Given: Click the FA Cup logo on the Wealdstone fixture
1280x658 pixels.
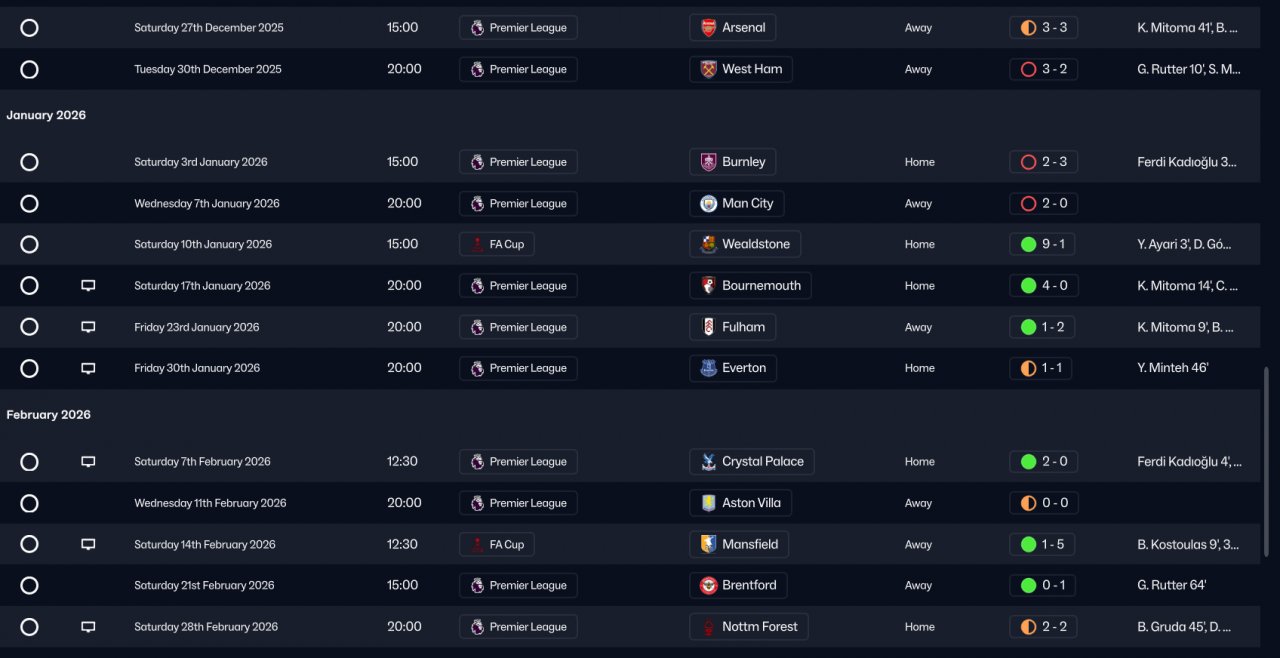Looking at the screenshot, I should click(x=477, y=245).
